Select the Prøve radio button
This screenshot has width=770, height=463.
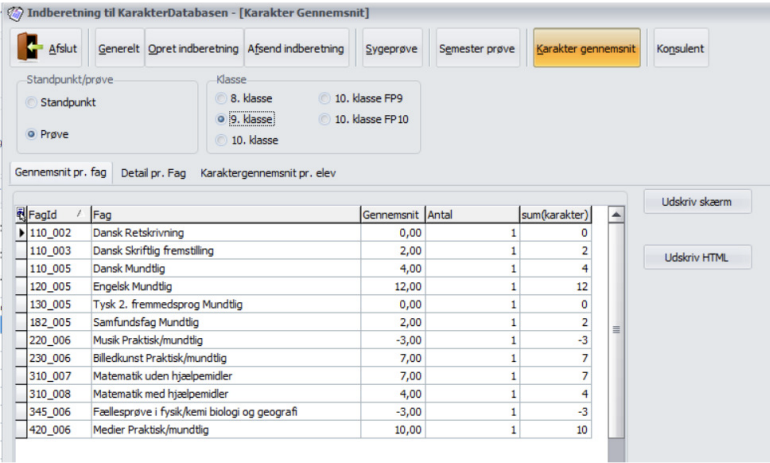point(31,134)
